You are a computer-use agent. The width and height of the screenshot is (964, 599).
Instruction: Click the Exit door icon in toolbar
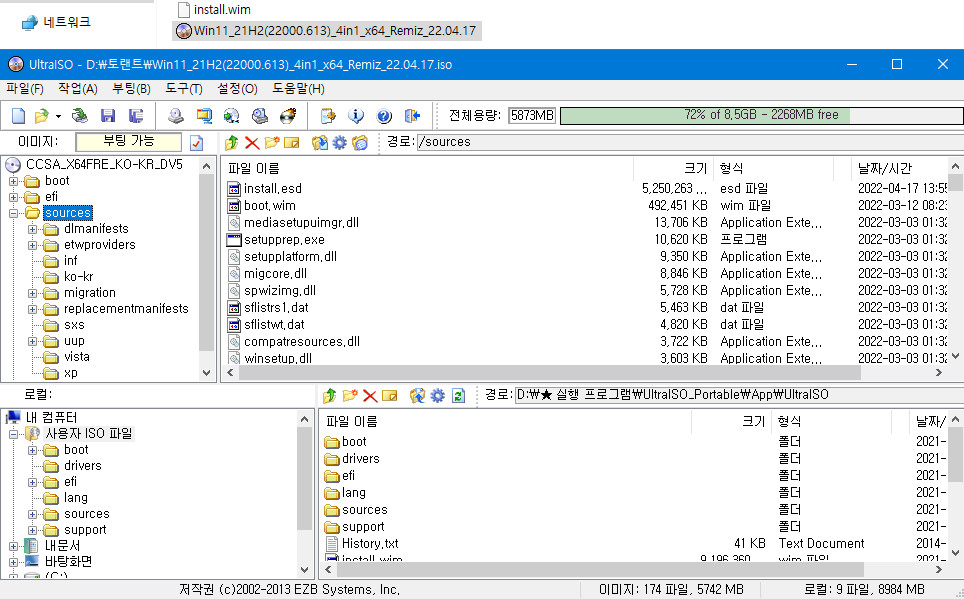(412, 115)
